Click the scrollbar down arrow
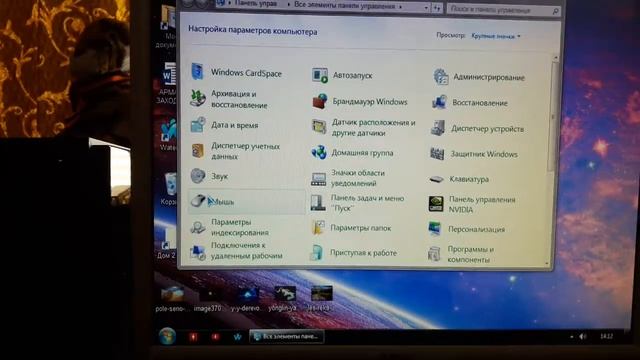Screen dimensions: 640x360 [x=548, y=263]
